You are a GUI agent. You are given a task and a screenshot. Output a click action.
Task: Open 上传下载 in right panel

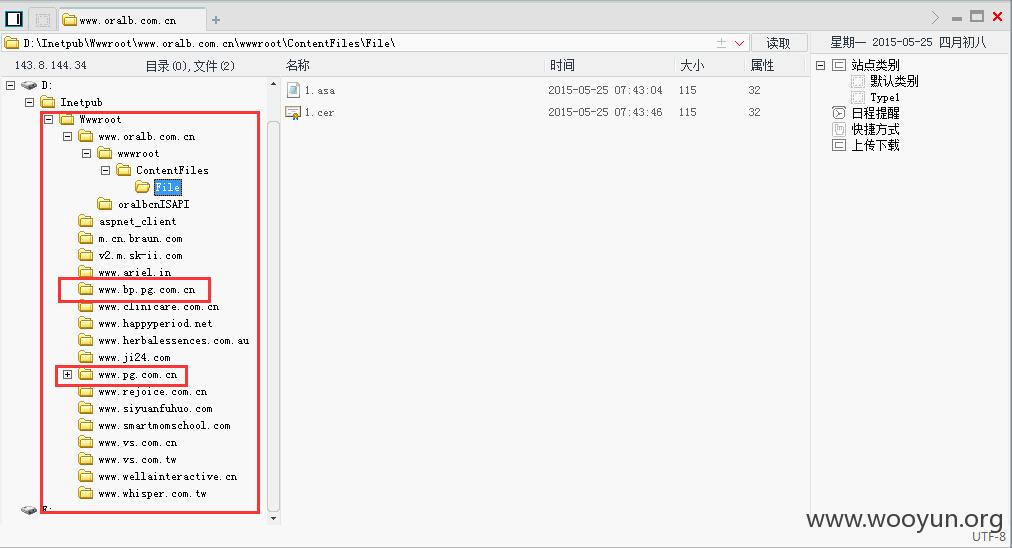point(875,145)
